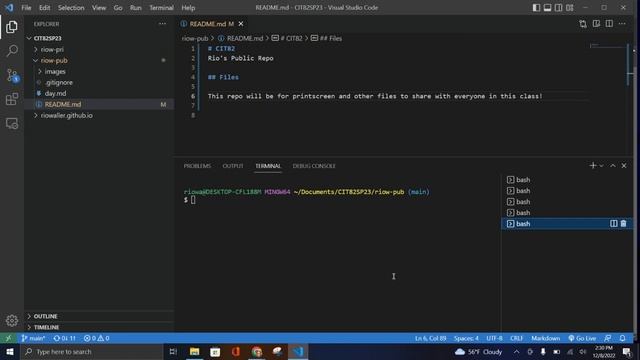Open Google Chrome from the taskbar
This screenshot has height=360, width=640.
(257, 351)
